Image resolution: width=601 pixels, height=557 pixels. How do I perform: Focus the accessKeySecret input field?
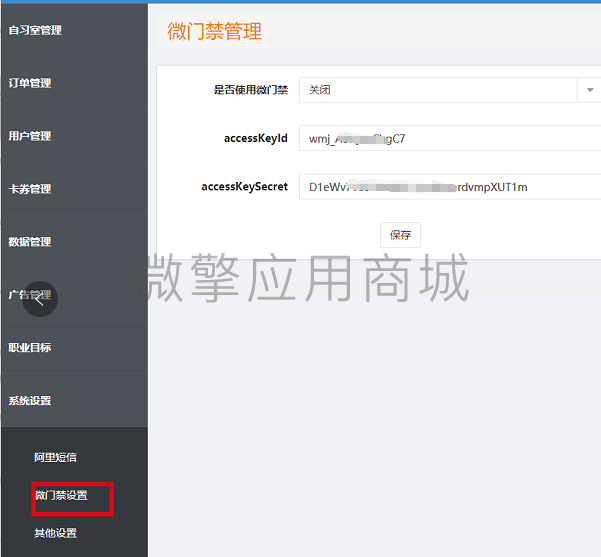pos(450,187)
